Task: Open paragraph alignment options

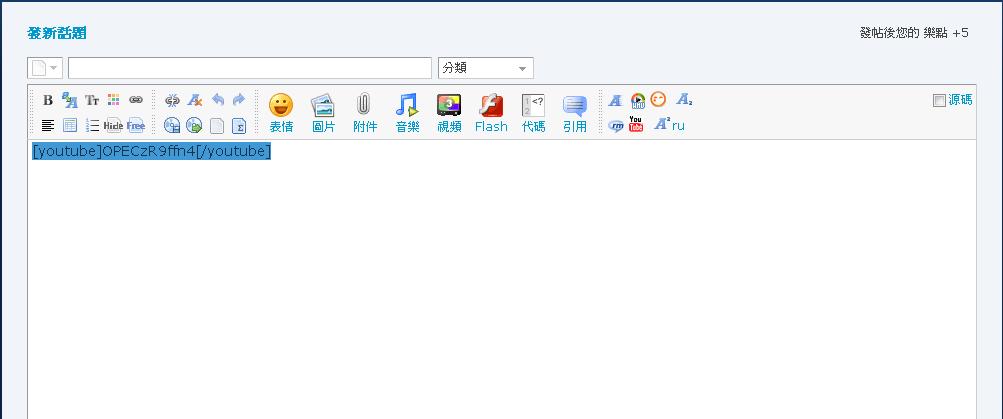Action: [x=48, y=125]
